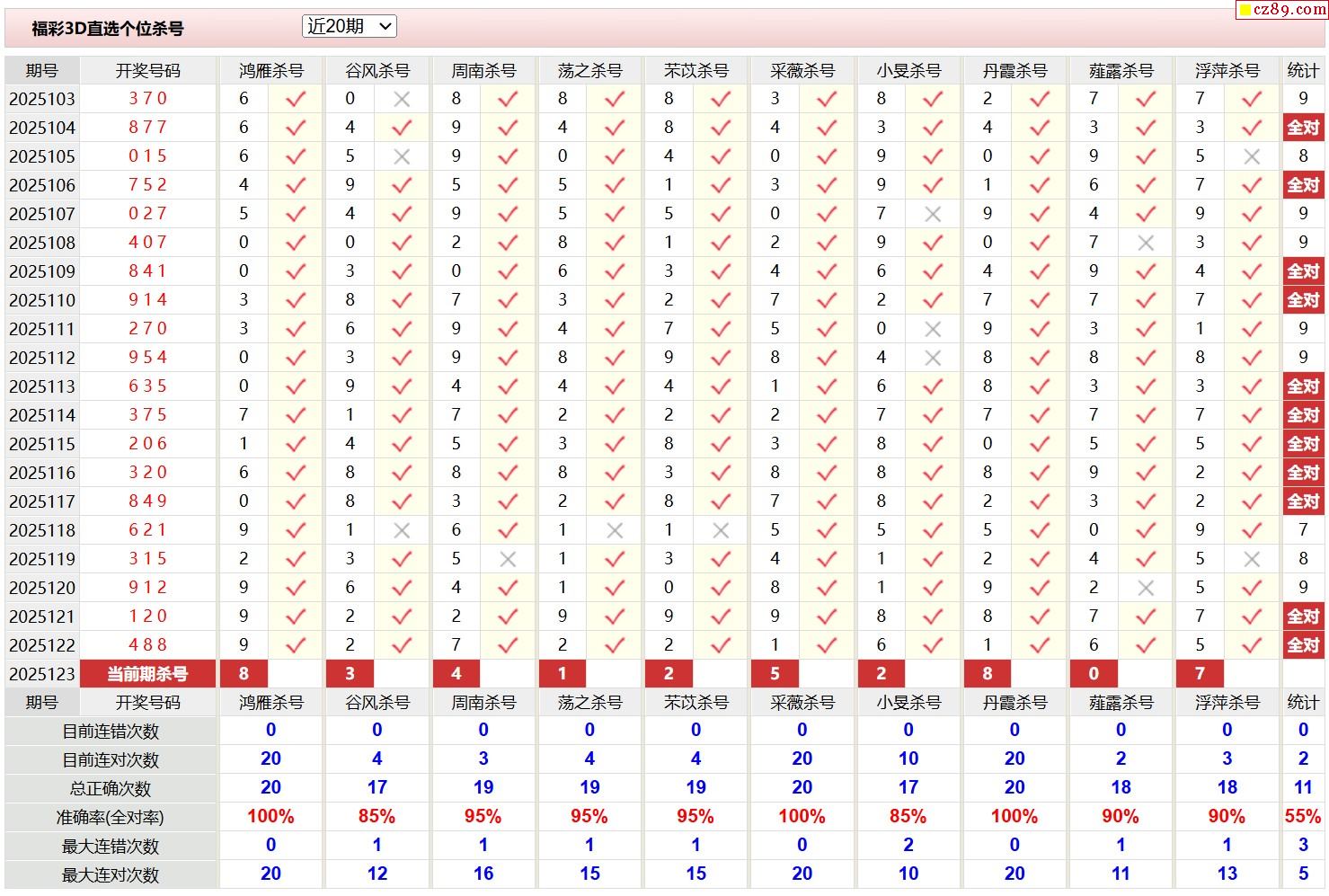The image size is (1329, 896).
Task: Click the X mark for 谷风杀号 in row 2025103
Action: tap(402, 100)
